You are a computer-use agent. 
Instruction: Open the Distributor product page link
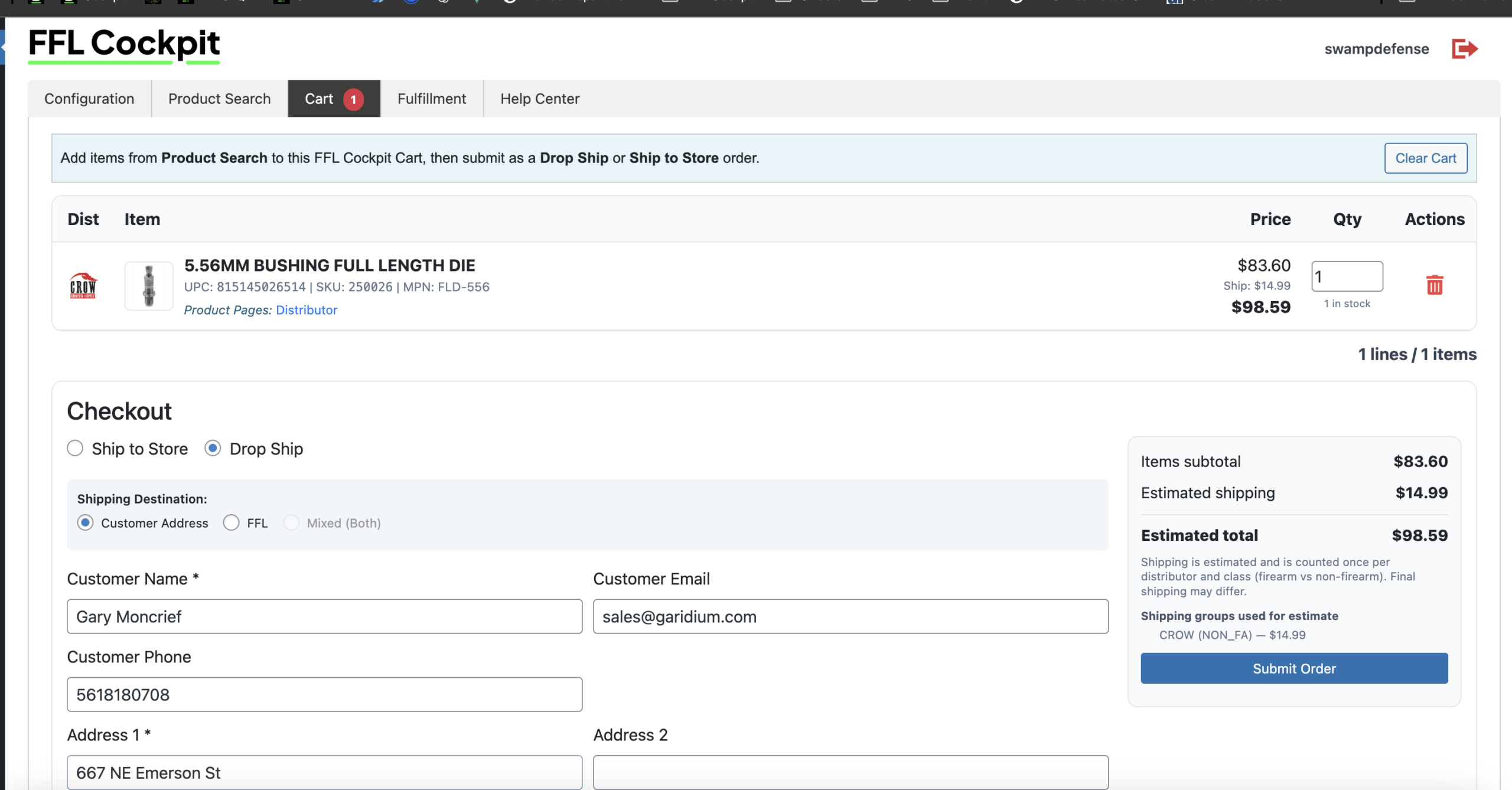click(x=306, y=310)
